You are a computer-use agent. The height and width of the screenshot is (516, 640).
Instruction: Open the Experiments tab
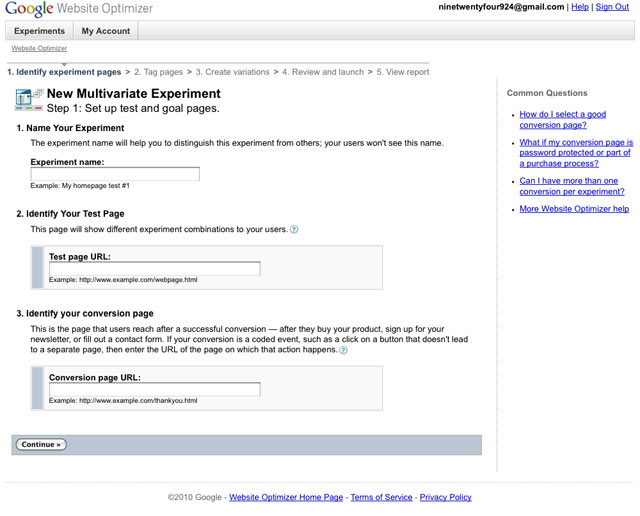(x=39, y=31)
